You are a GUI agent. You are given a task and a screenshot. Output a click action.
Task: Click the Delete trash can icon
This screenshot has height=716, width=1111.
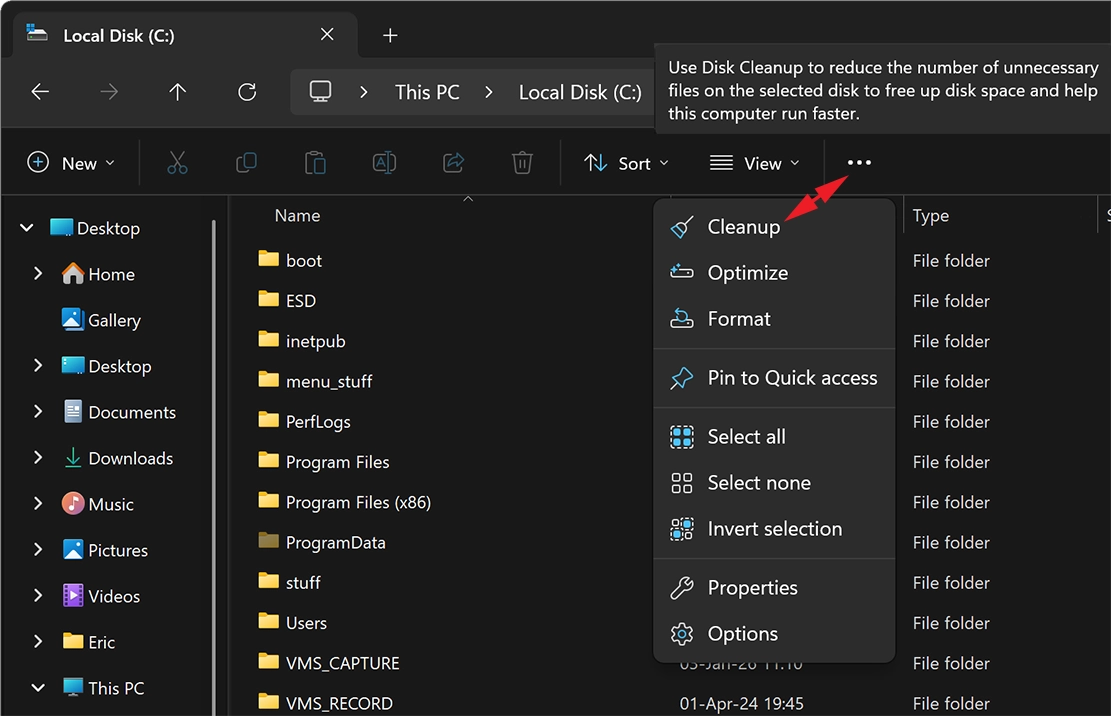[x=522, y=163]
